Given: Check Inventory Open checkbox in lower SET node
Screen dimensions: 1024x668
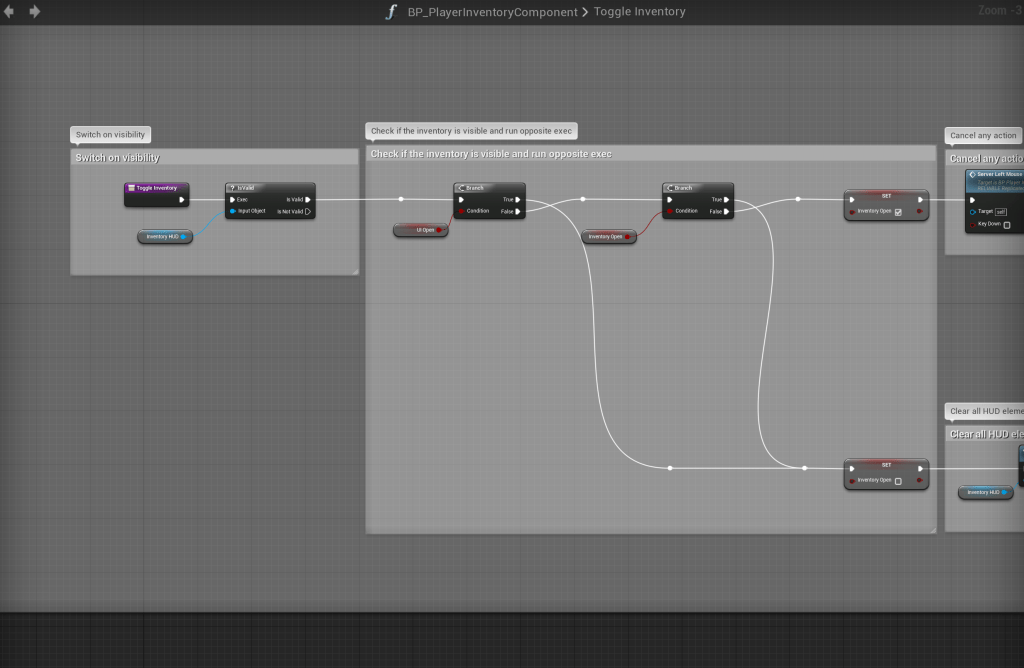Looking at the screenshot, I should click(x=898, y=481).
